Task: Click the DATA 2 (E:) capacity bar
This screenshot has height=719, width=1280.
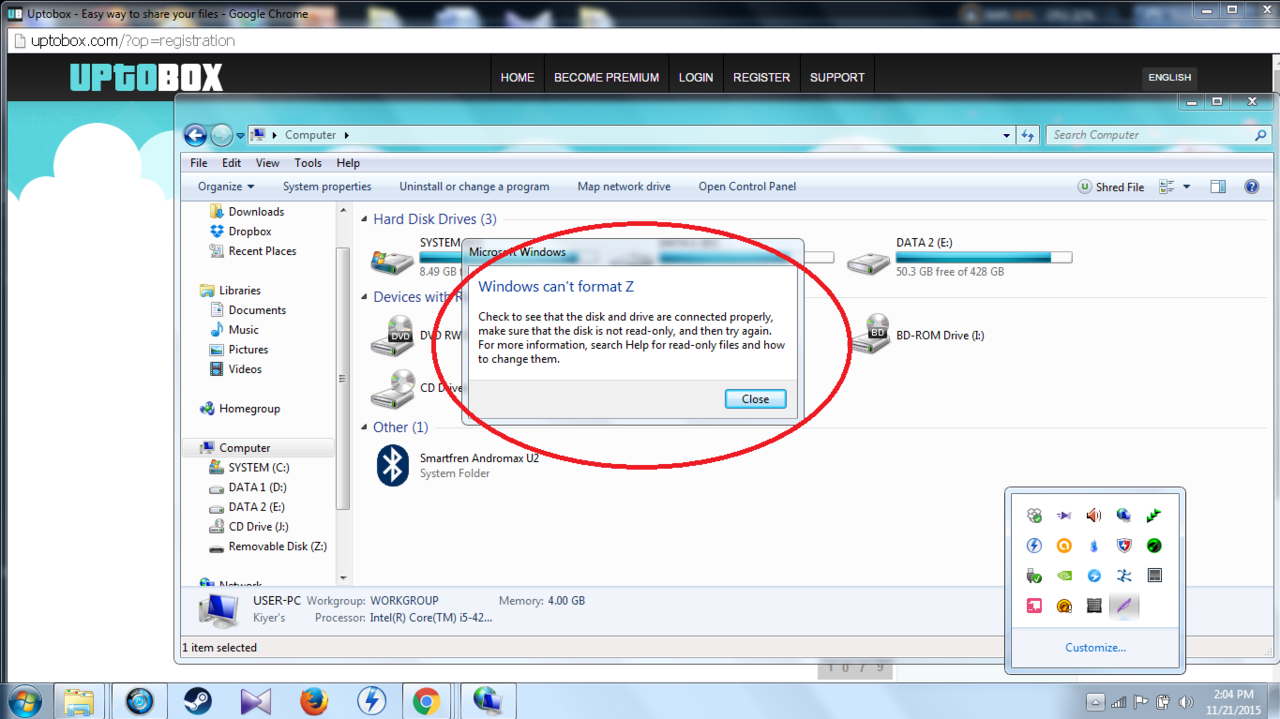Action: coord(984,257)
